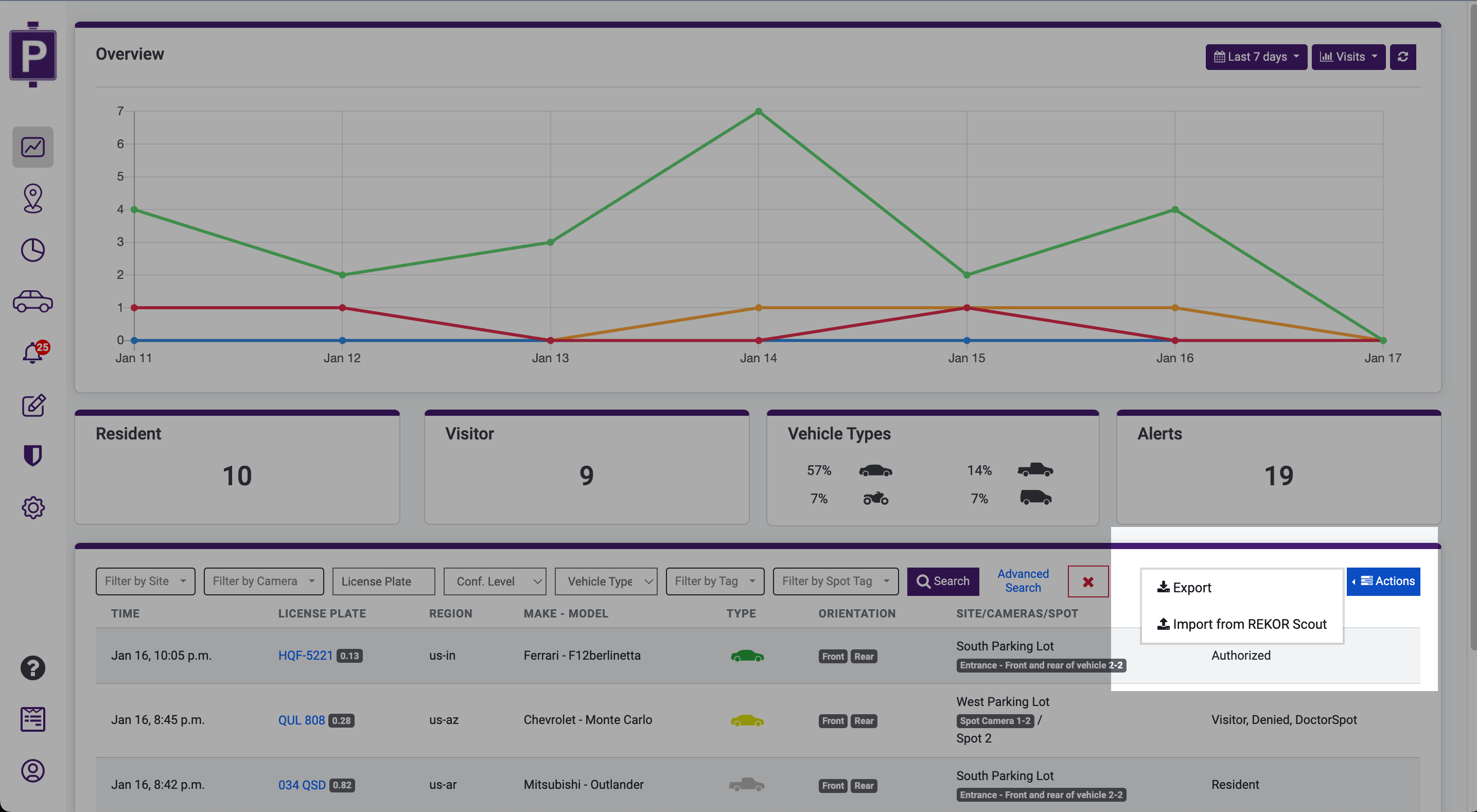Click the help question mark icon
1477x812 pixels.
[33, 667]
